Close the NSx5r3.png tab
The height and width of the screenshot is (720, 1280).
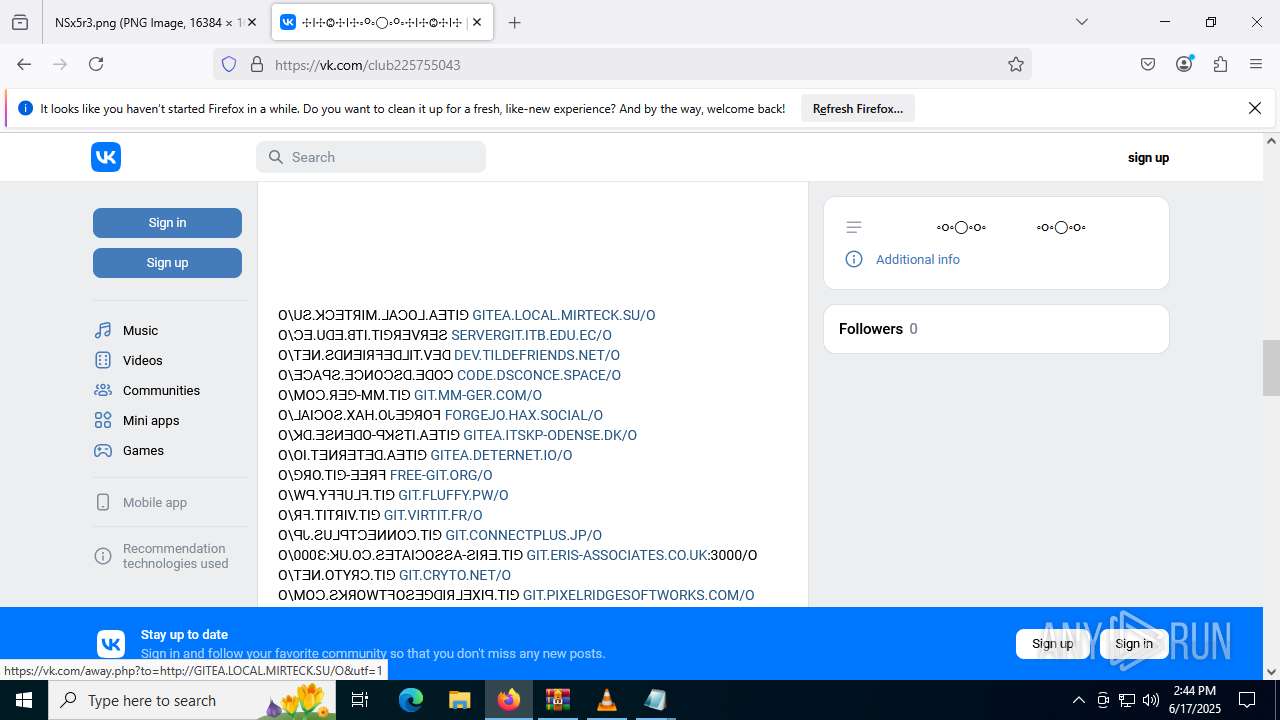click(x=252, y=22)
